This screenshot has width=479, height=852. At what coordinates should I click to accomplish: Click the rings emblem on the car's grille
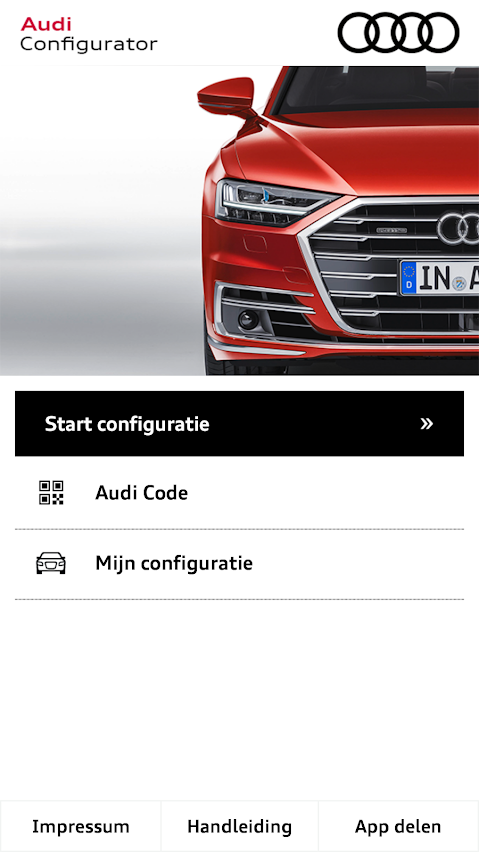coord(458,227)
